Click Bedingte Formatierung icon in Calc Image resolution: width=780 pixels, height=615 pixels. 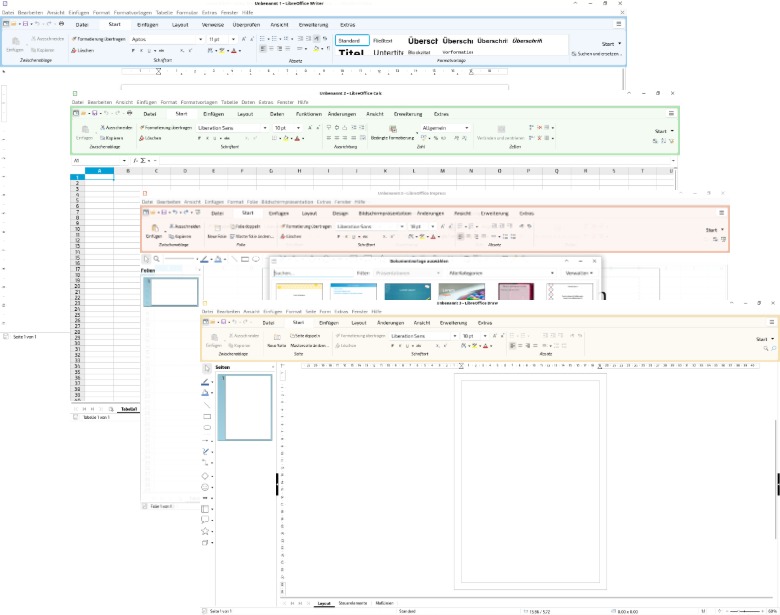point(392,129)
